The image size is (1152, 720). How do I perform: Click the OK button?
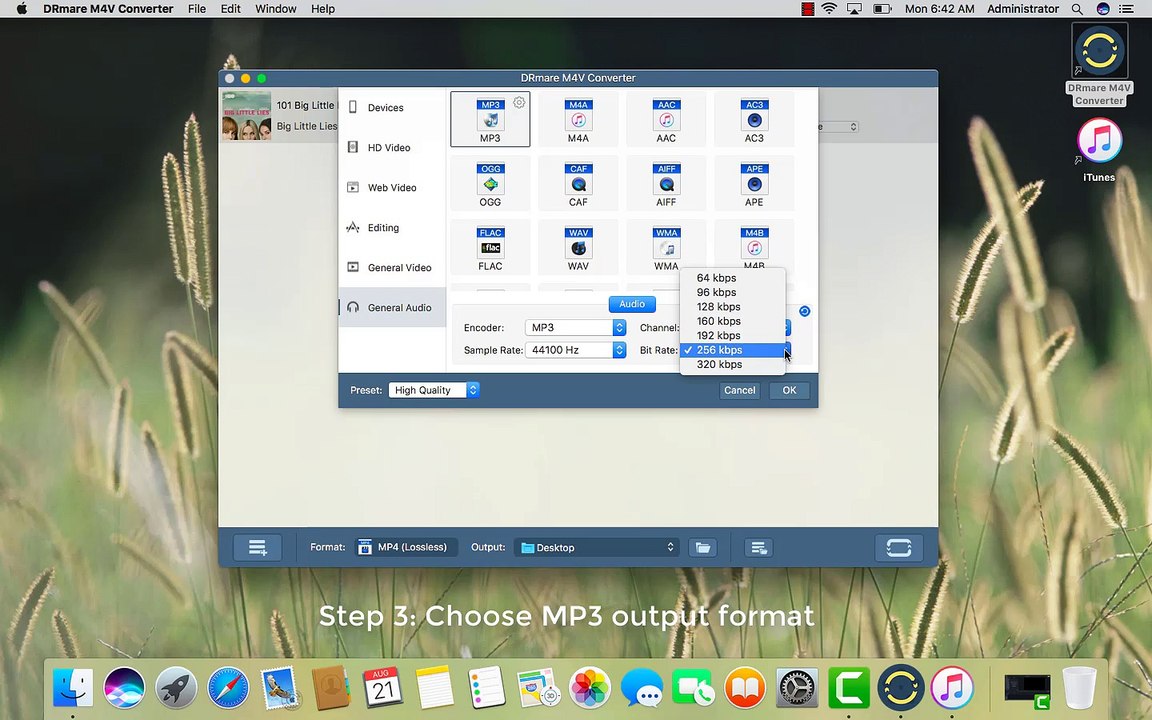point(789,390)
